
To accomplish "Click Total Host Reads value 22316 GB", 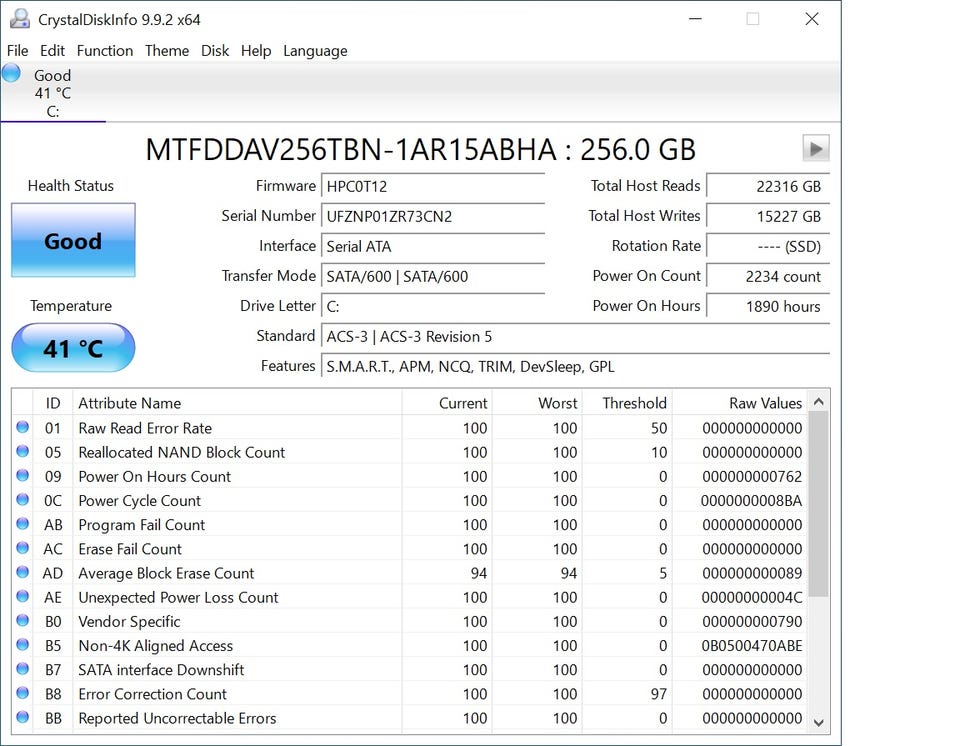I will [768, 186].
